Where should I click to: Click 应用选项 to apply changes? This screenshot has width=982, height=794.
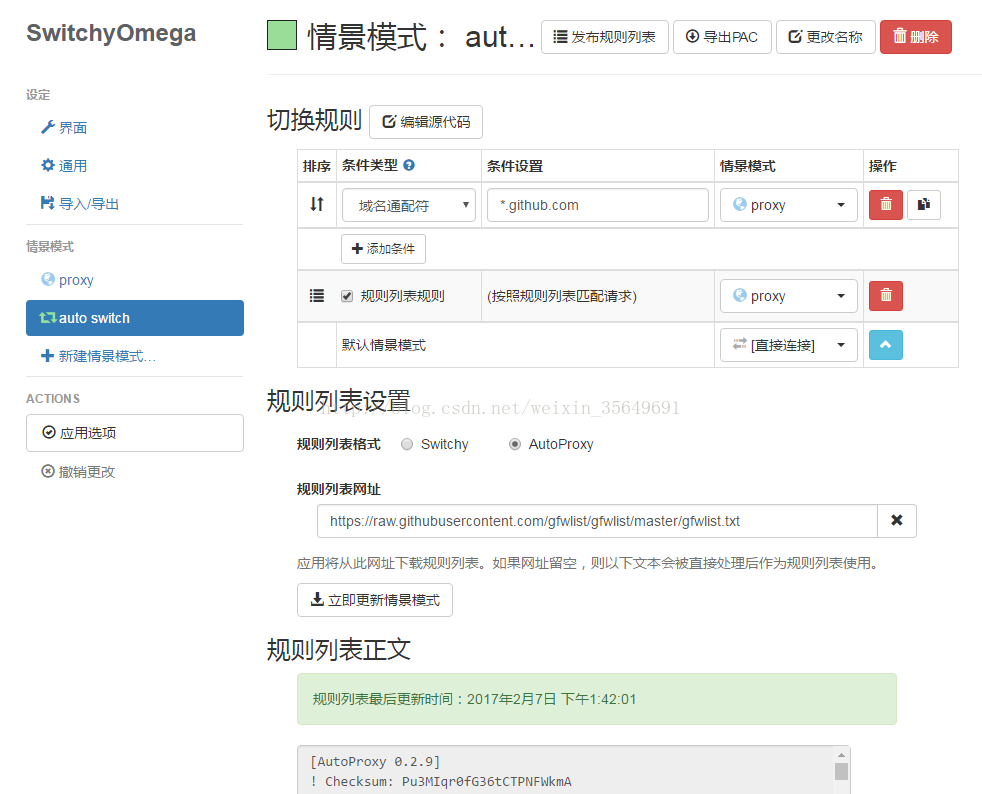pos(135,433)
